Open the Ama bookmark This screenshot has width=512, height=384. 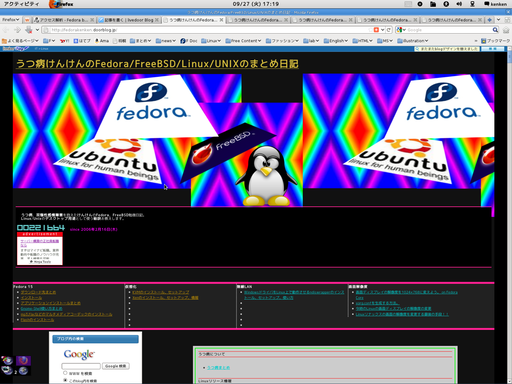102,41
